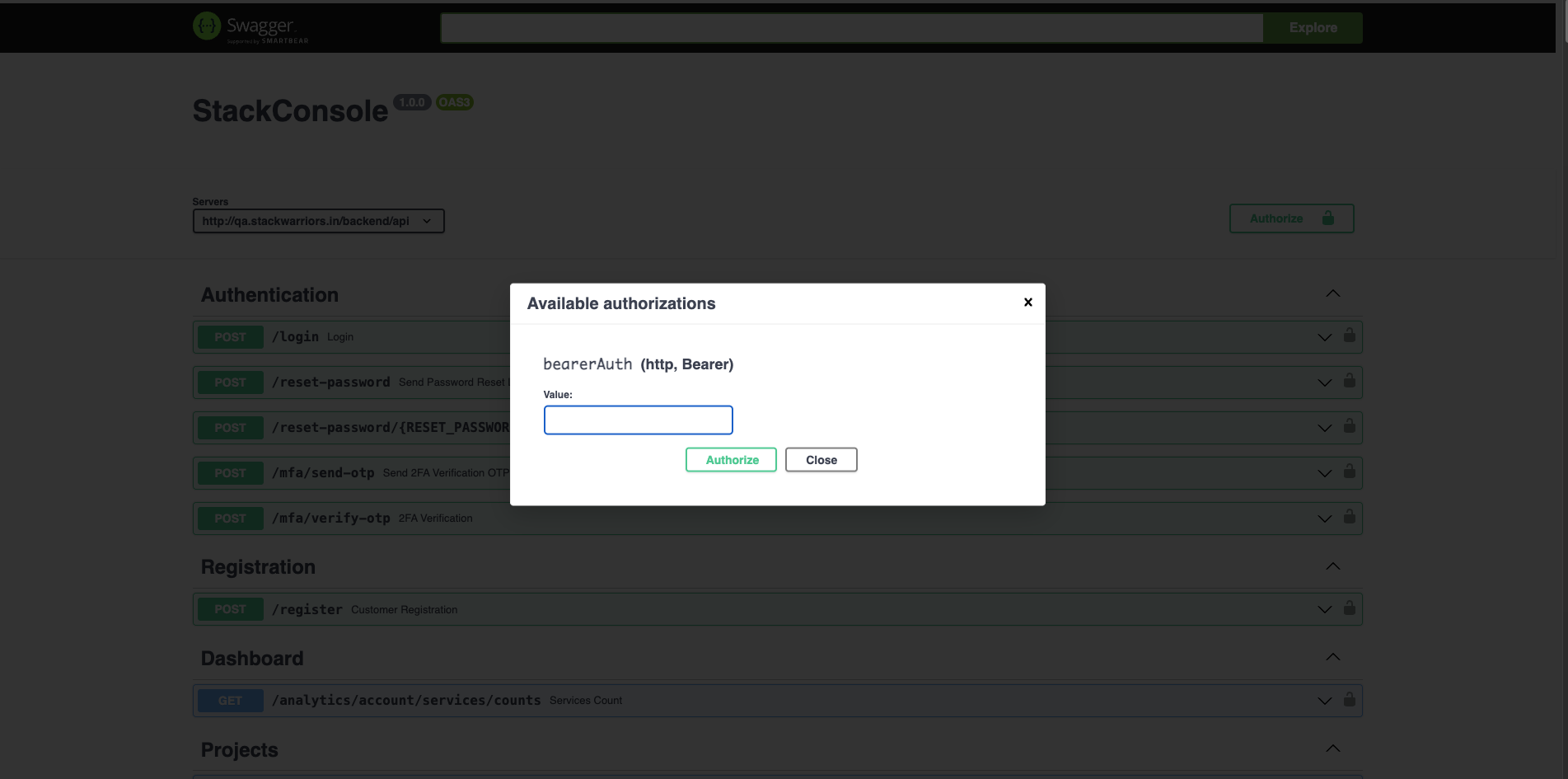The image size is (1568, 779).
Task: Click the POST badge for /login
Action: coord(230,337)
